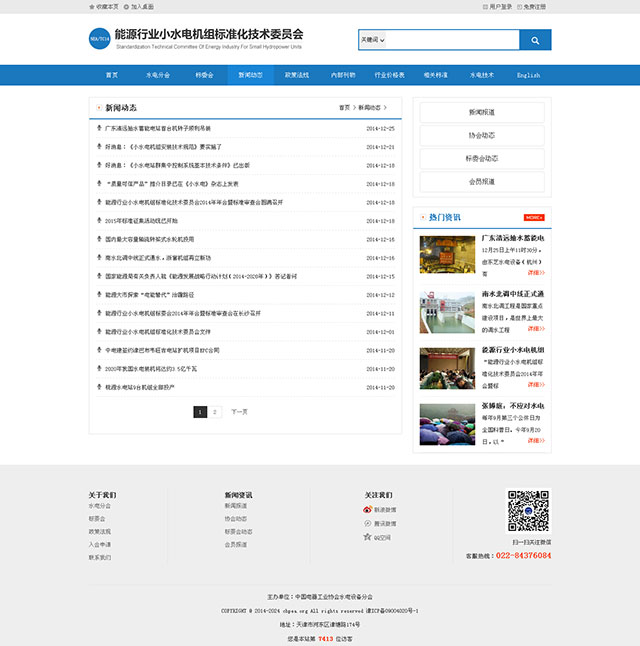Open 新浪微博 Weibo icon in footer
640x646 pixels.
tap(368, 509)
